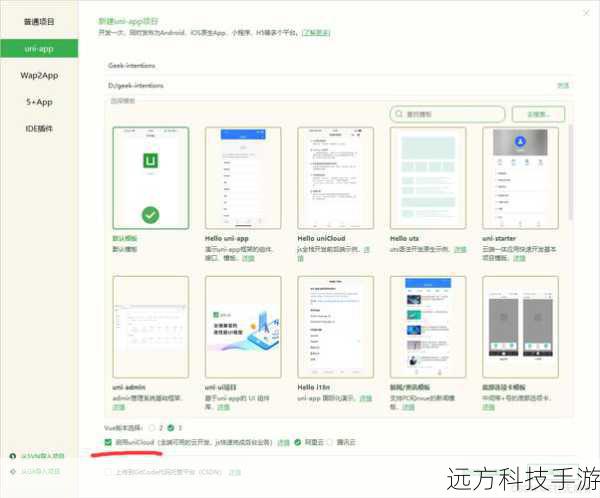
Task: Open the 详情 link beside the uniCloud option
Action: 283,442
